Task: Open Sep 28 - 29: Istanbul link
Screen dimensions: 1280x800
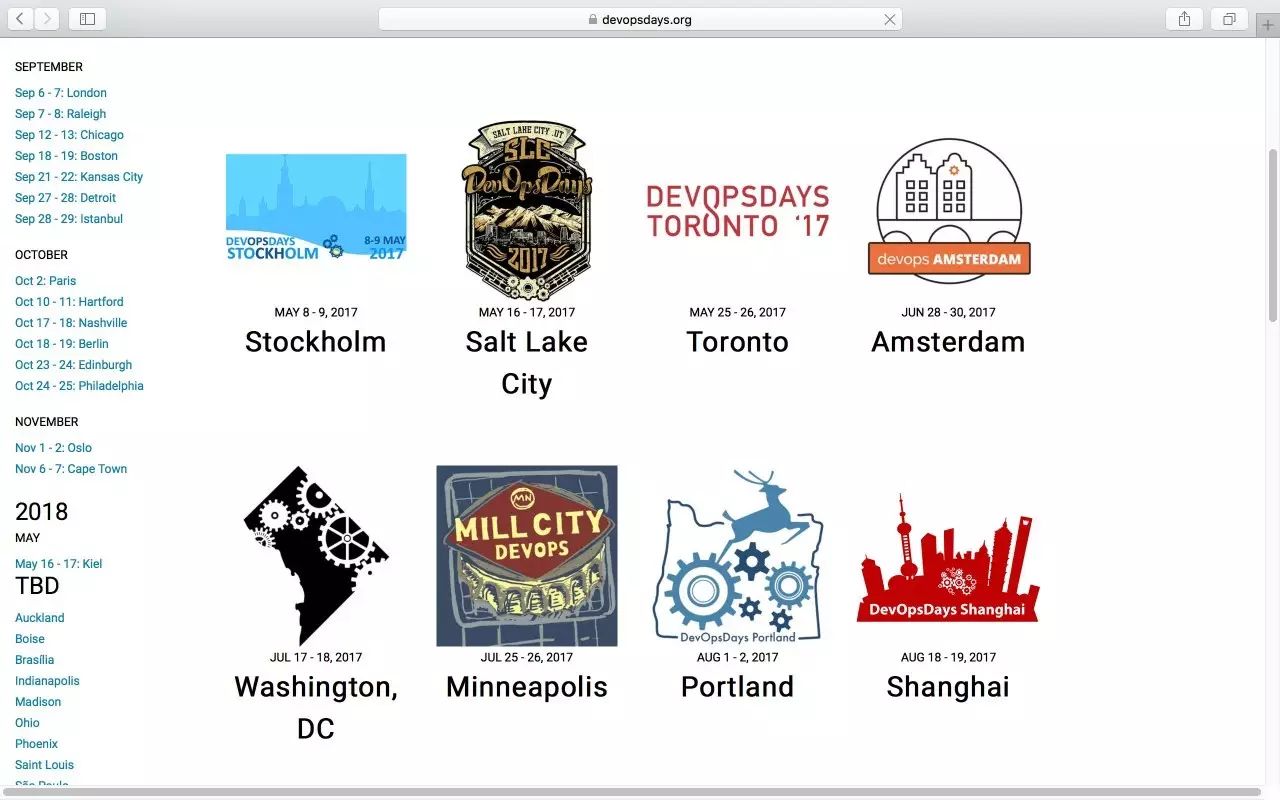Action: (x=69, y=219)
